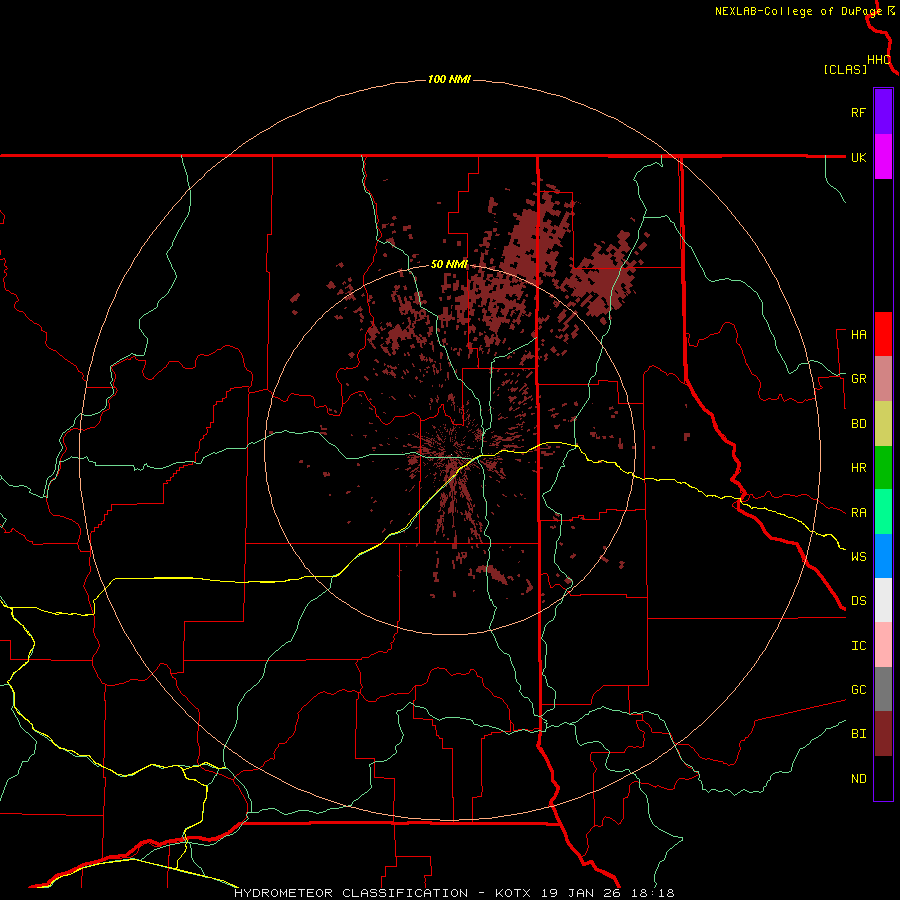Screen dimensions: 900x900
Task: Click the [CLAS] legend header
Action: [845, 69]
